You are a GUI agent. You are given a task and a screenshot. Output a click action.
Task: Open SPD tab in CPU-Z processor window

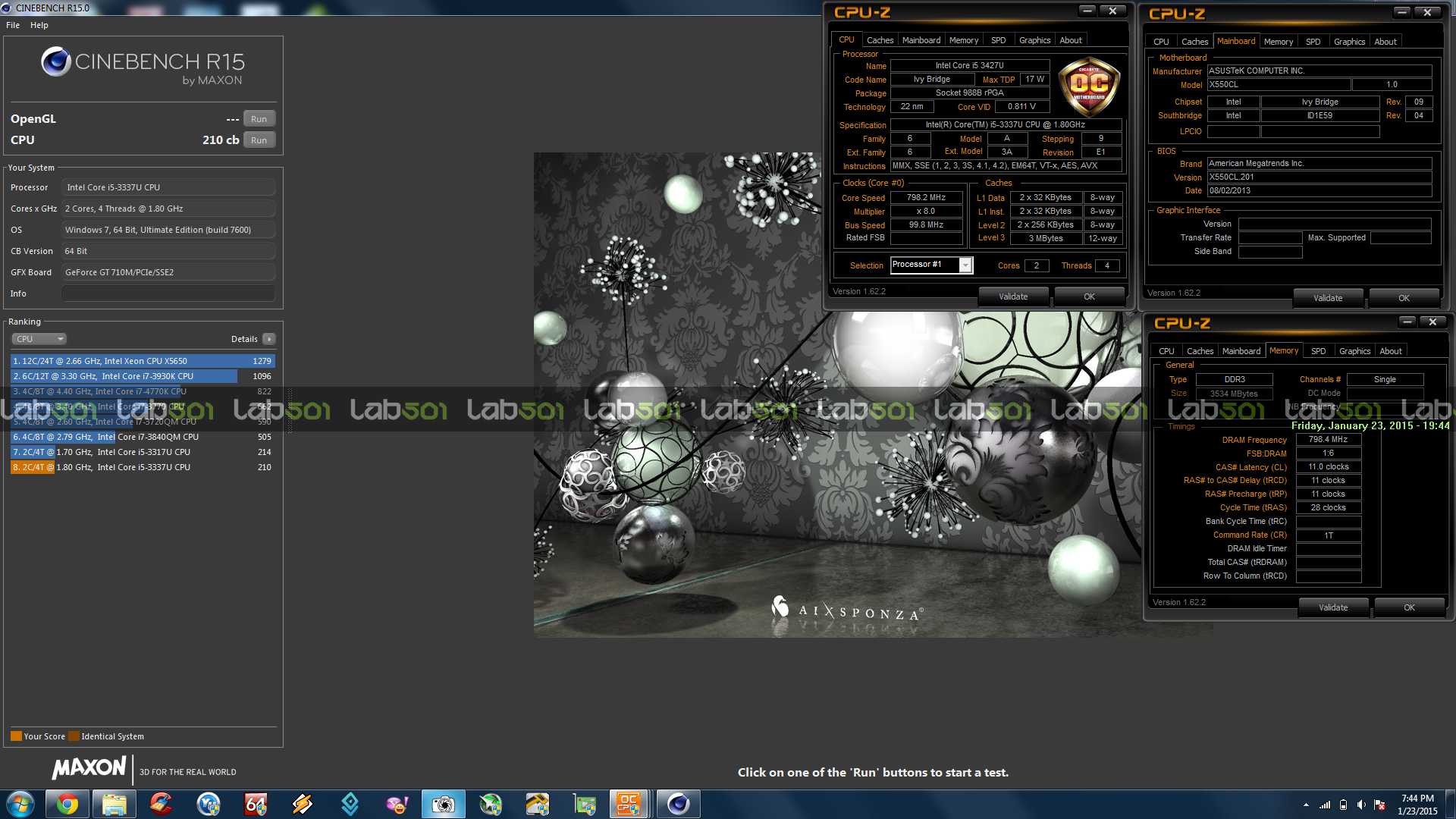(x=999, y=40)
